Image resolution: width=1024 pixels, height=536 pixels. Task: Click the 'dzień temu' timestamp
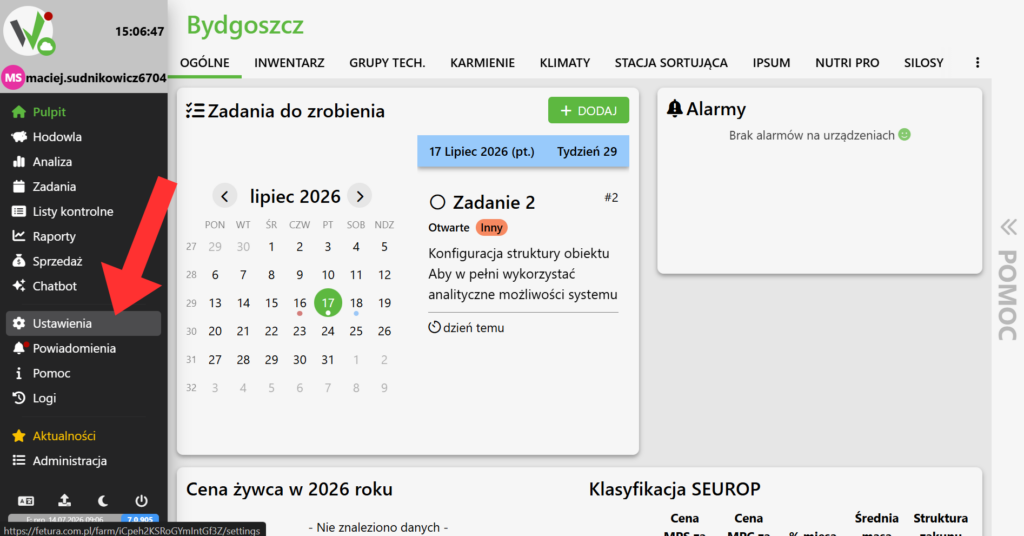[473, 328]
